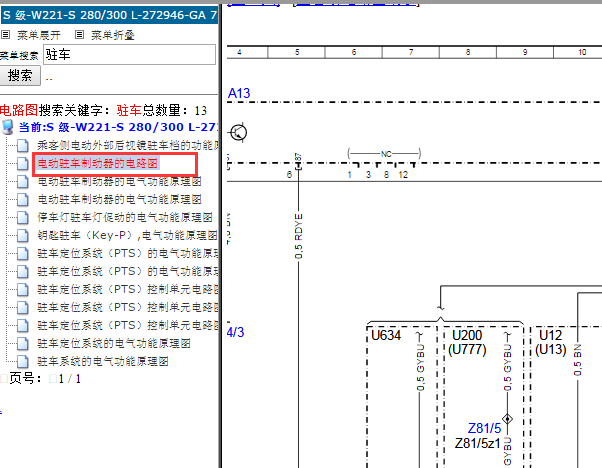Expand all menus via 菜单展开
Screen dimensions: 602x468
38,35
